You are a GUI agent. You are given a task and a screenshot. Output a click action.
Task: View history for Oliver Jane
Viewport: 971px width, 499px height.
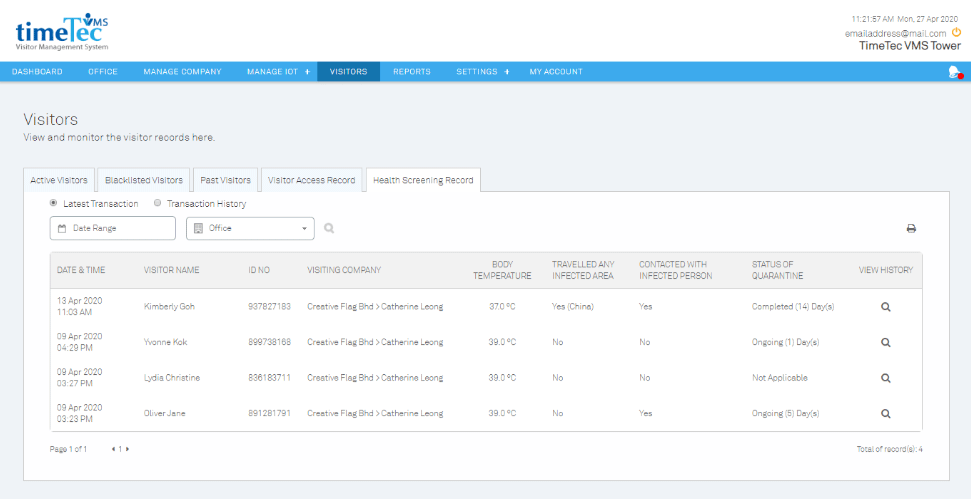click(x=886, y=414)
